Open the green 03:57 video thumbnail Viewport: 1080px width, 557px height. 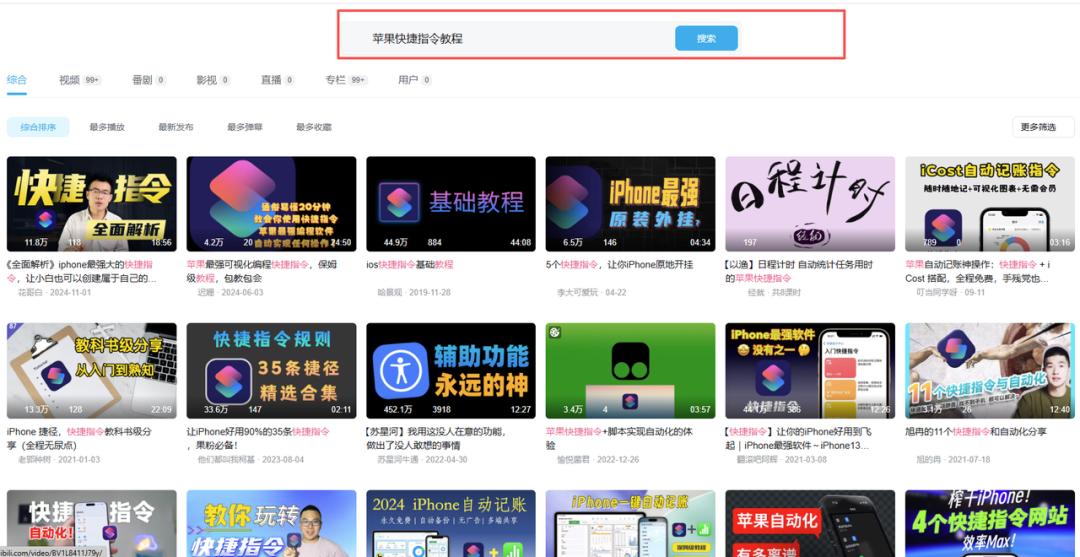[630, 370]
